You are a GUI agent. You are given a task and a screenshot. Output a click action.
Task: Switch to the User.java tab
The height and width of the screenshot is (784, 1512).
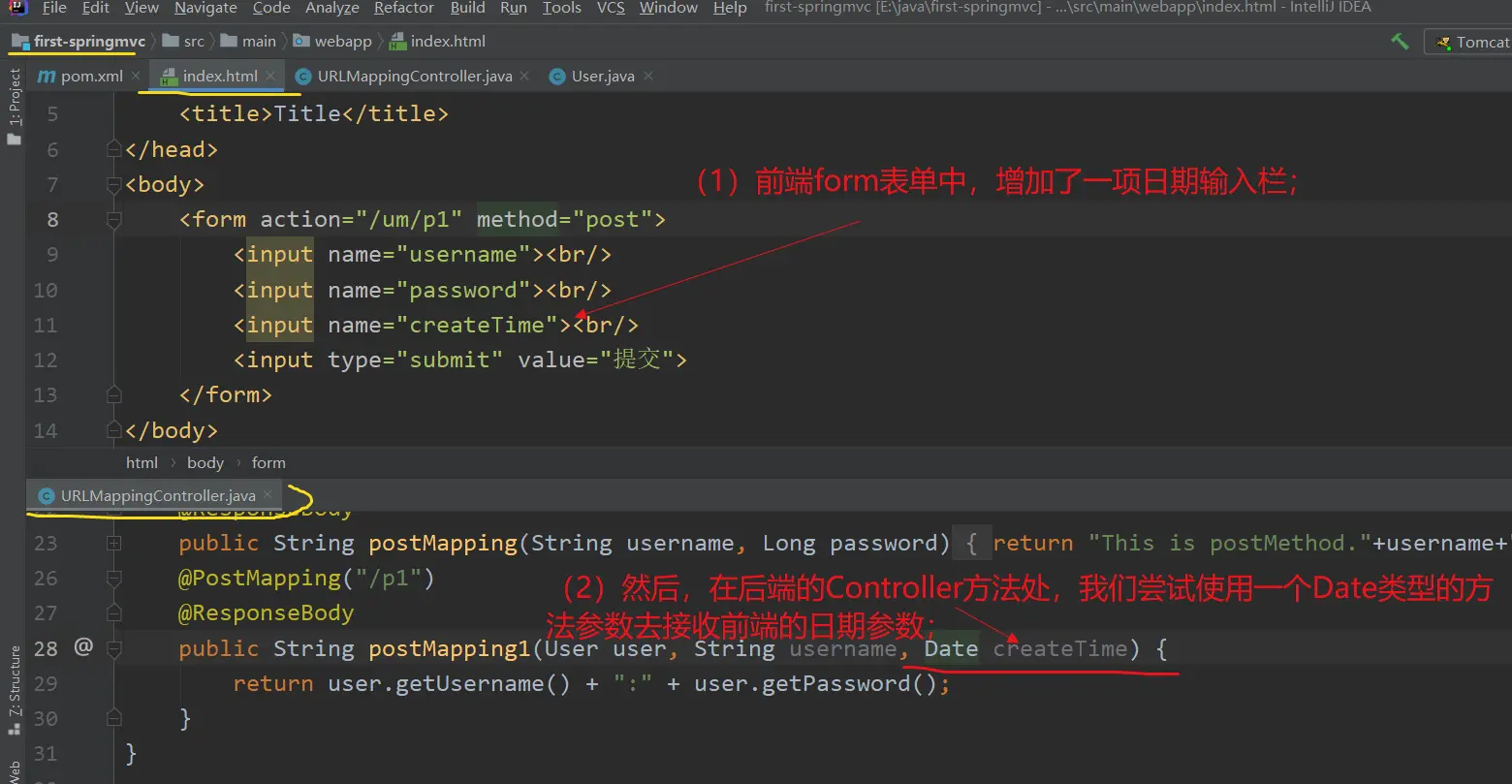602,76
